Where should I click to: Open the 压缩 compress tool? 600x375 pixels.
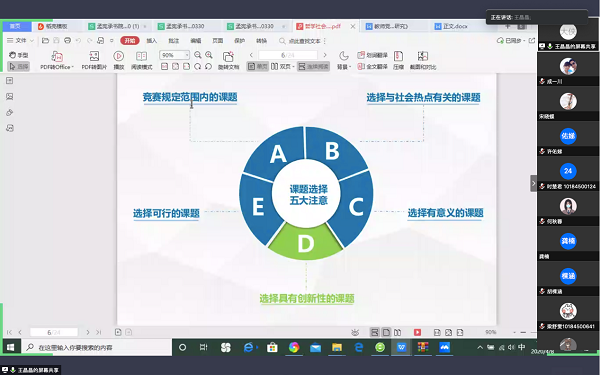pos(398,60)
